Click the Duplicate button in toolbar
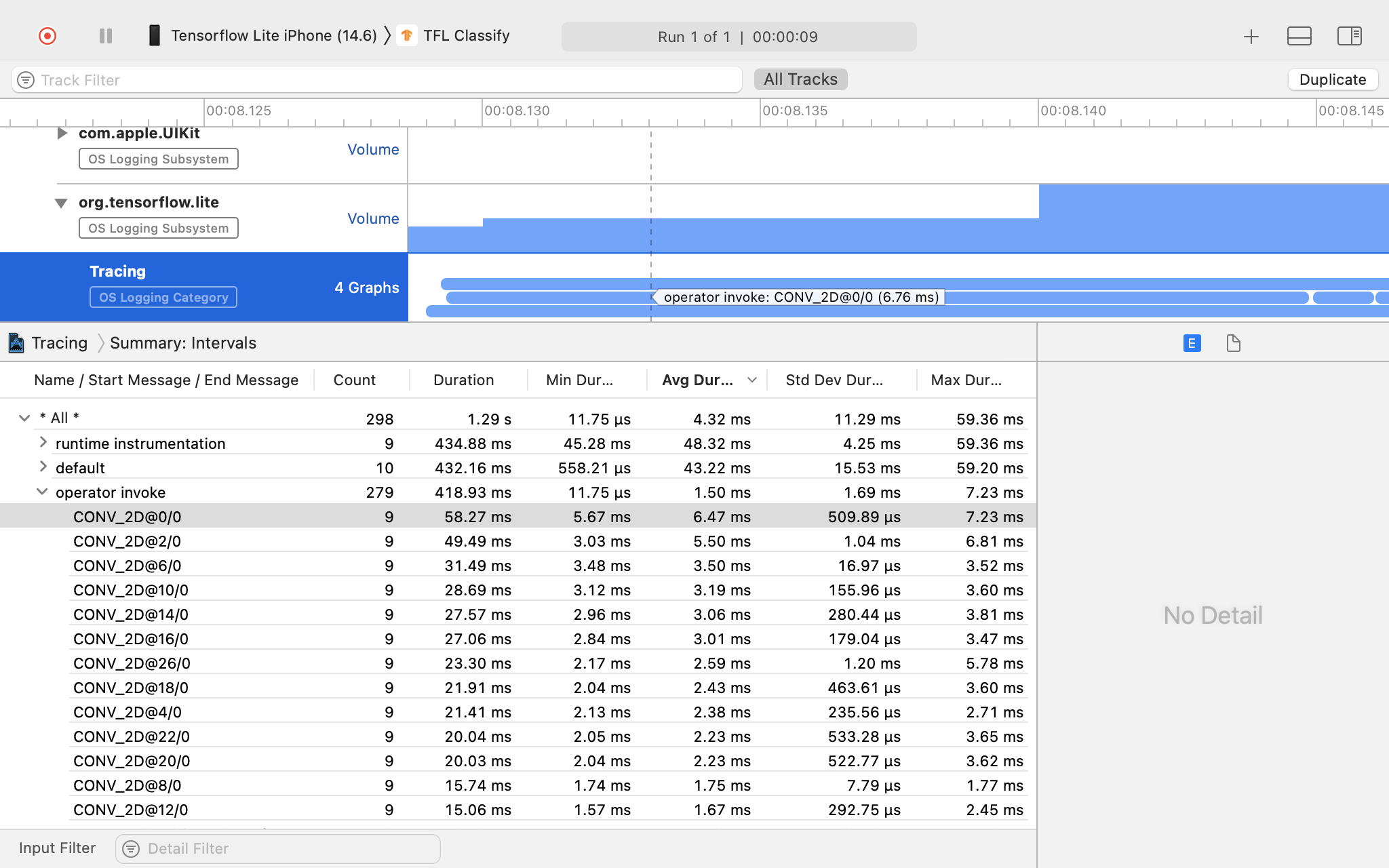 point(1332,79)
